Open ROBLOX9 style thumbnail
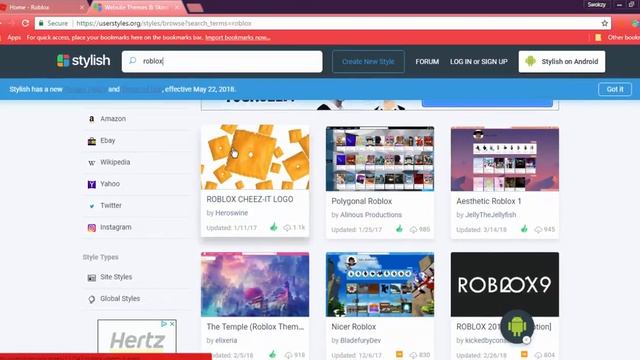 point(505,284)
